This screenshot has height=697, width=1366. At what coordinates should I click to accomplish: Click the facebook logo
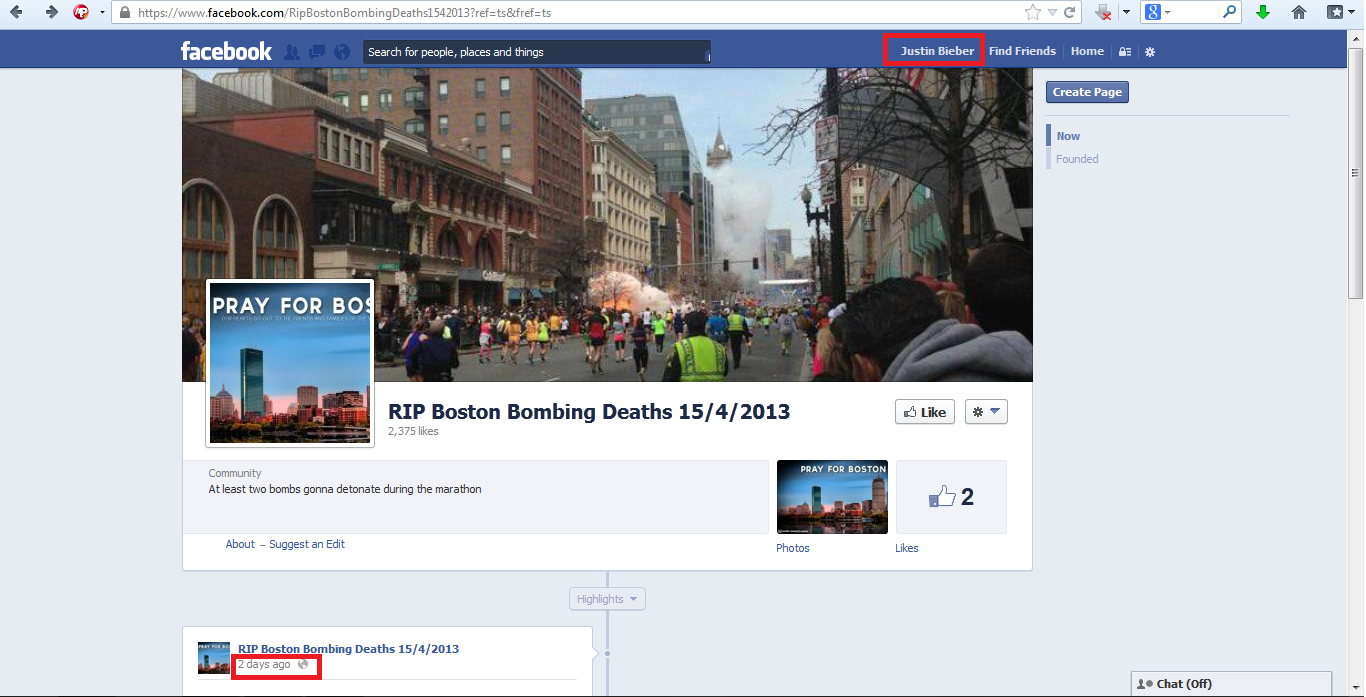[226, 51]
